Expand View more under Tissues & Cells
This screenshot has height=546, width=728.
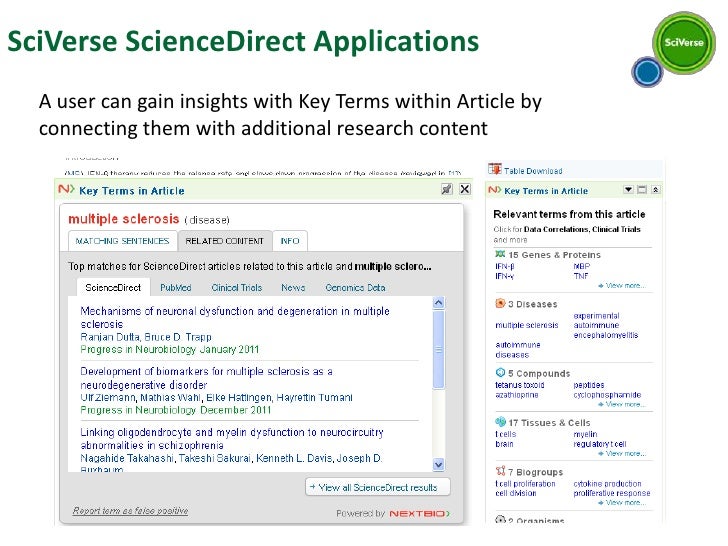[622, 454]
